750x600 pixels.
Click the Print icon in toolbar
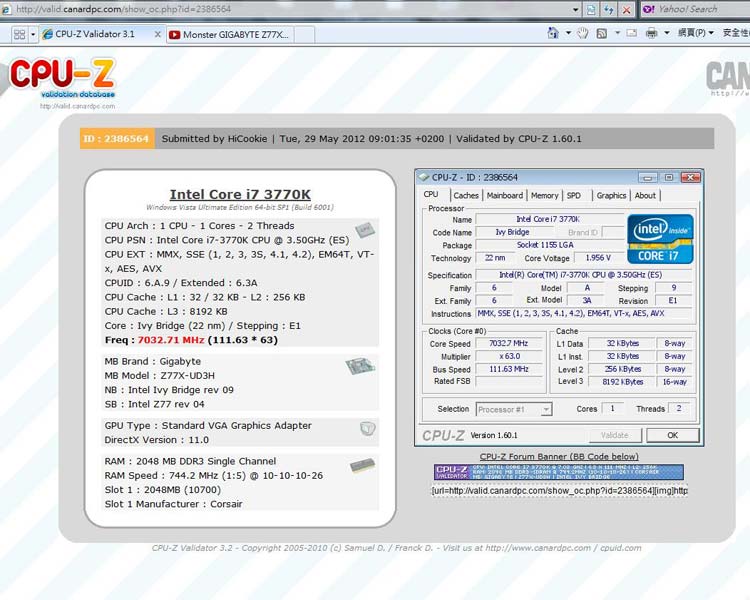click(x=651, y=33)
